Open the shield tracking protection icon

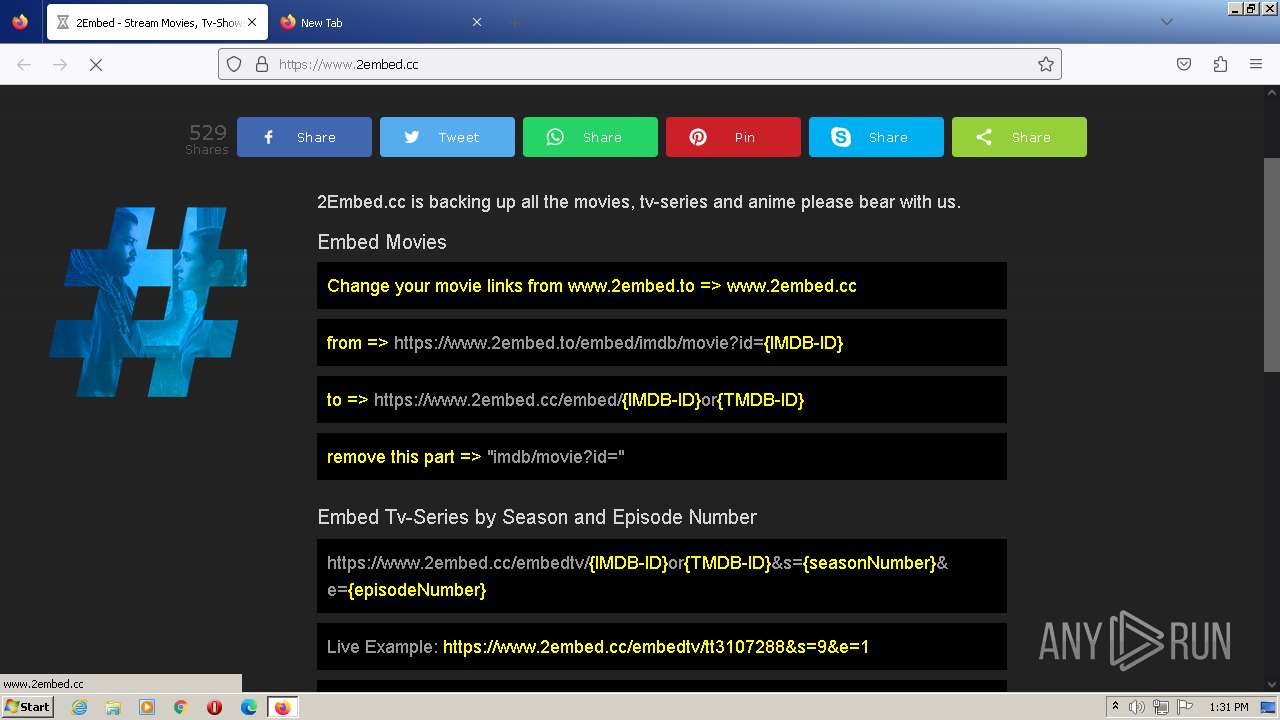point(234,64)
